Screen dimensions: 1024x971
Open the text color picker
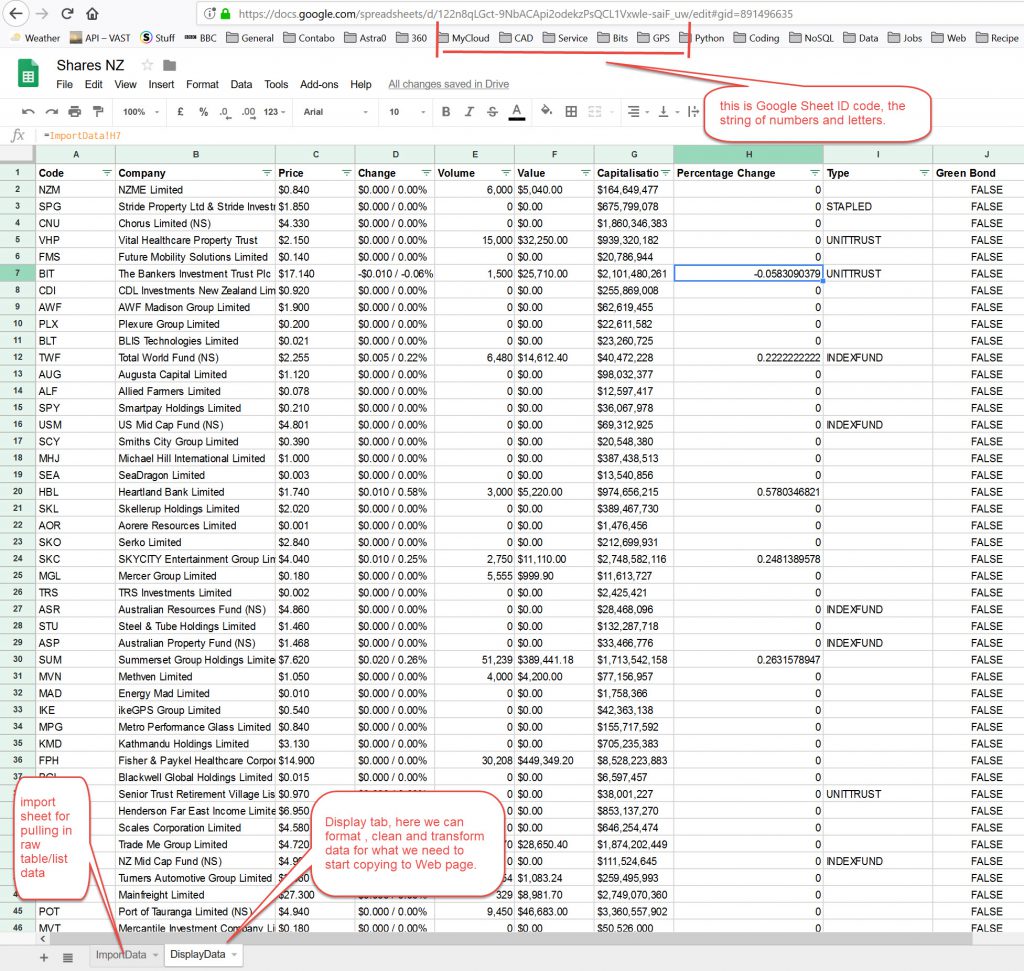[x=516, y=112]
